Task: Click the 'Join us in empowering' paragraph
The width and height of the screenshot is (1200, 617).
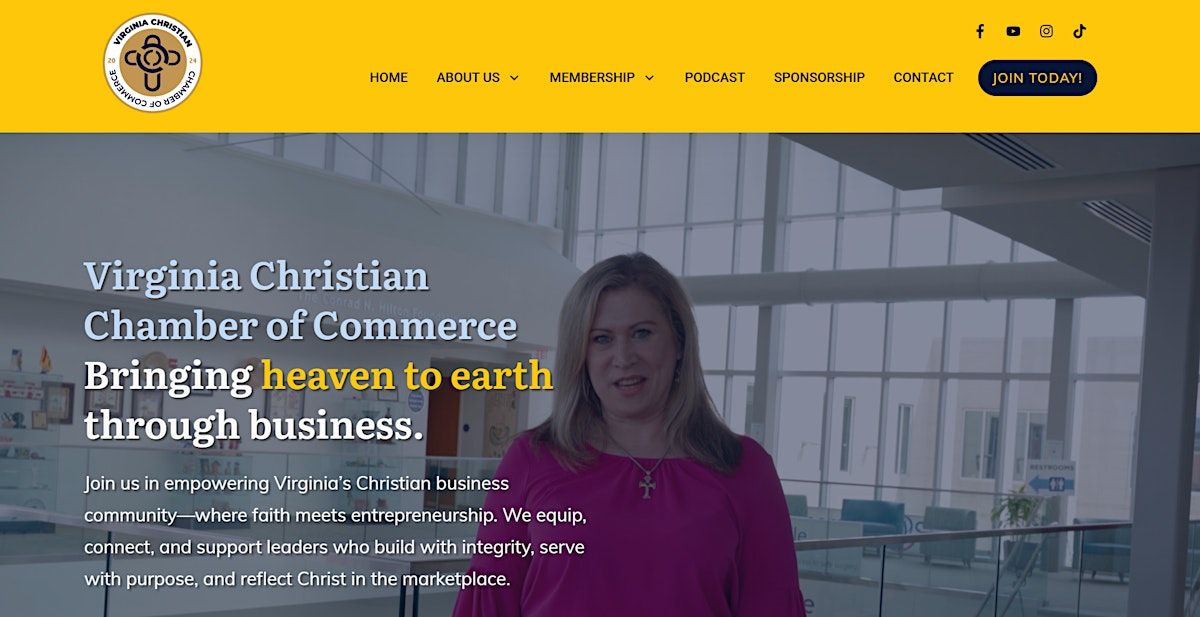Action: 335,531
